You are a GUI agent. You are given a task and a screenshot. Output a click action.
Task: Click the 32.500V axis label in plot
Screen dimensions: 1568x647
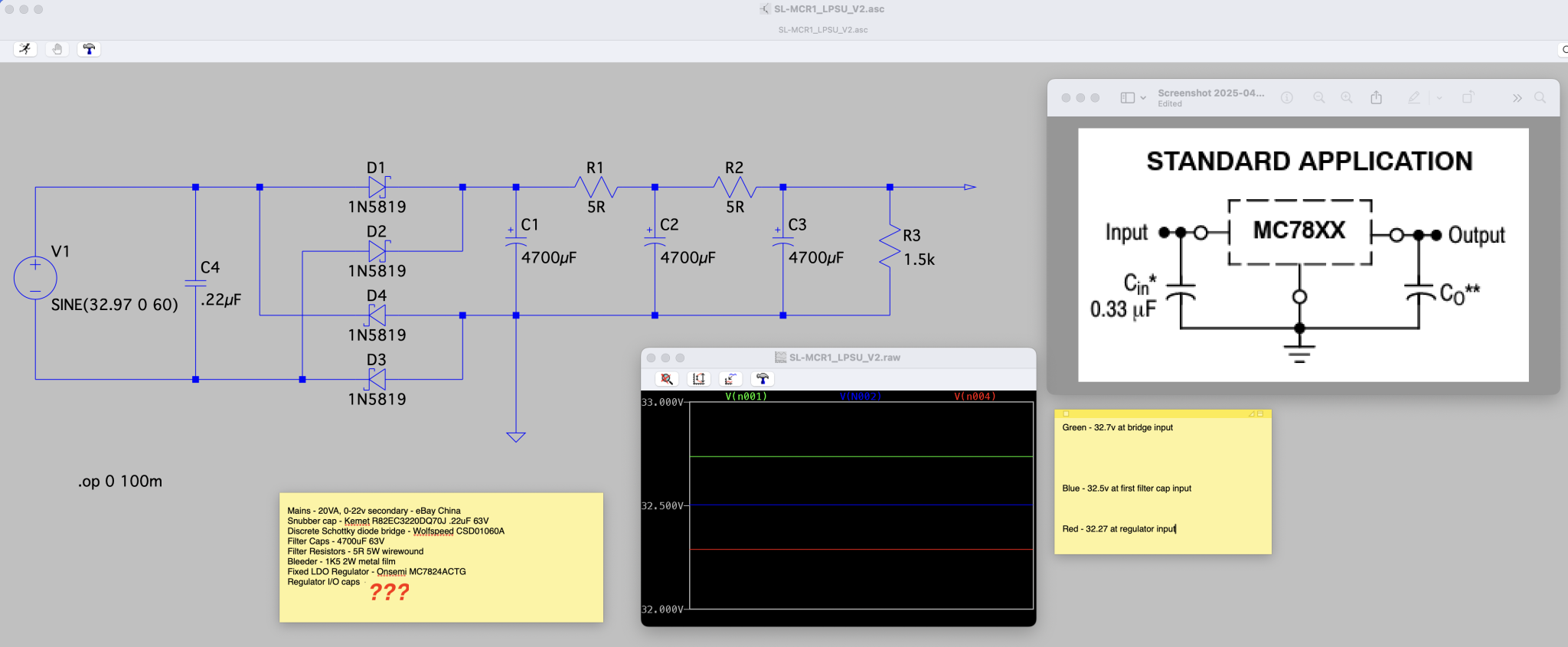(x=661, y=506)
